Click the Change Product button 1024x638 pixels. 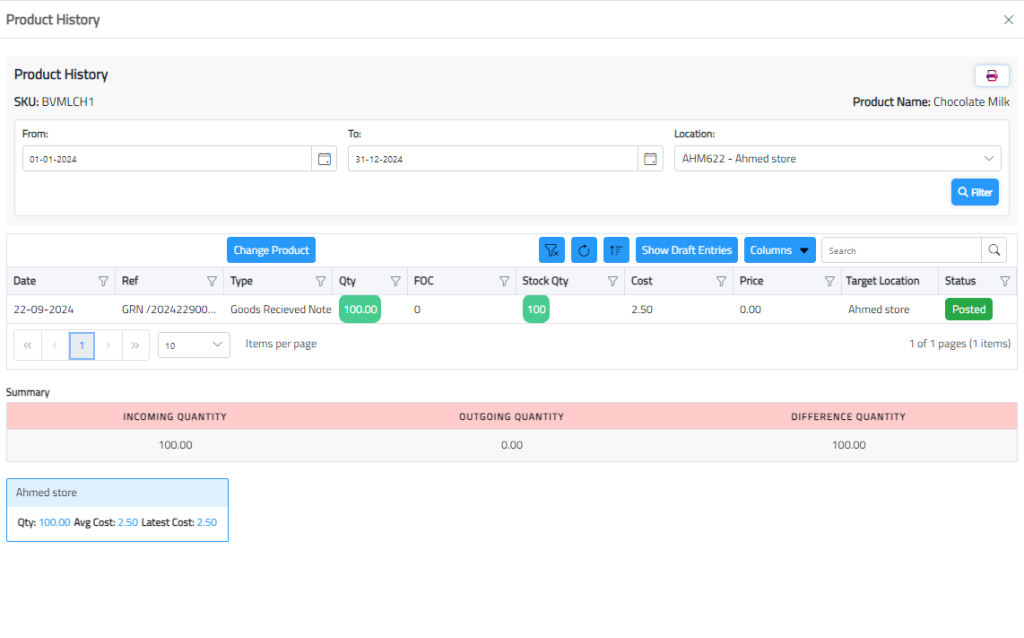pos(271,250)
